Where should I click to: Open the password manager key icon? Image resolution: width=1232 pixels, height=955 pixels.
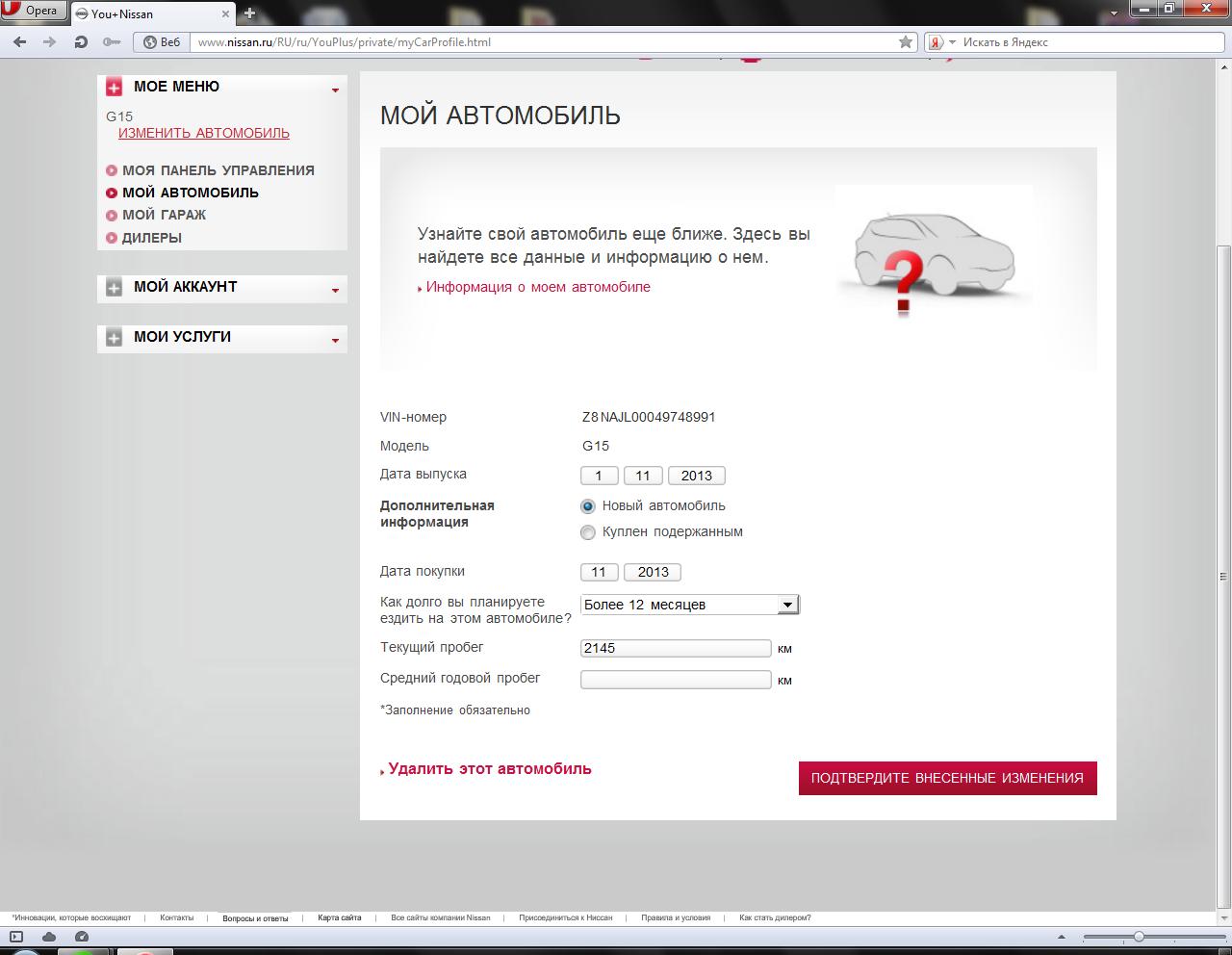point(112,42)
